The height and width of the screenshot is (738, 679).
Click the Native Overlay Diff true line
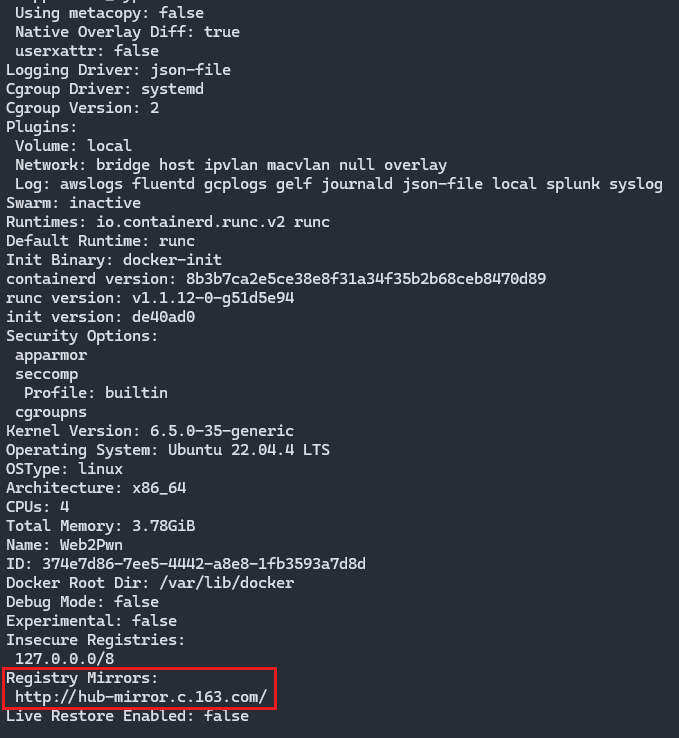click(127, 32)
